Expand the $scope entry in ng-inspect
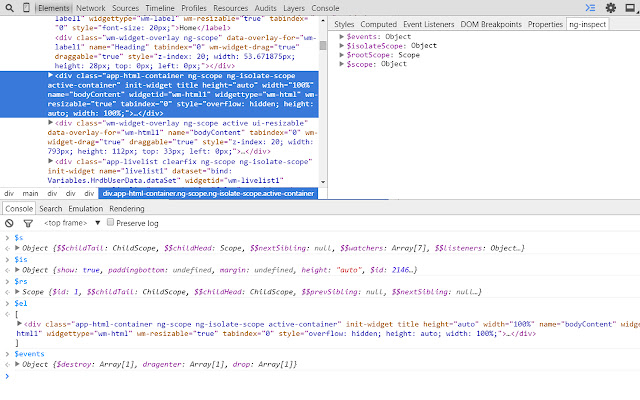The height and width of the screenshot is (400, 640). pos(343,66)
